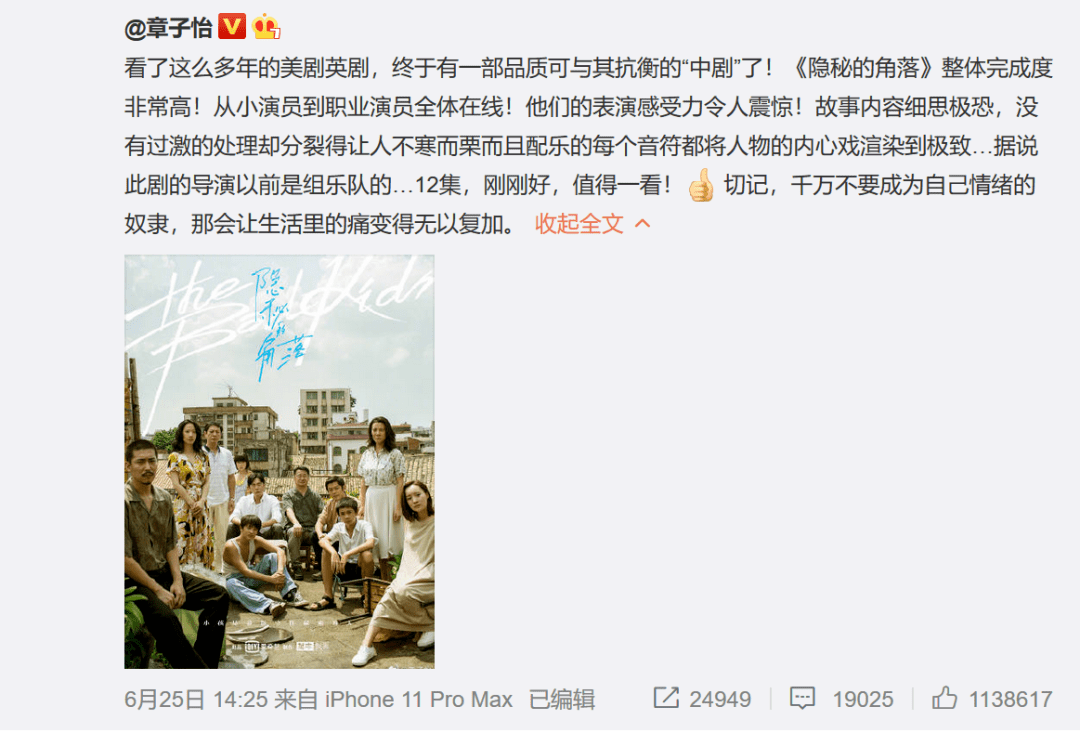
Task: Click the orange V verified badge
Action: click(232, 27)
